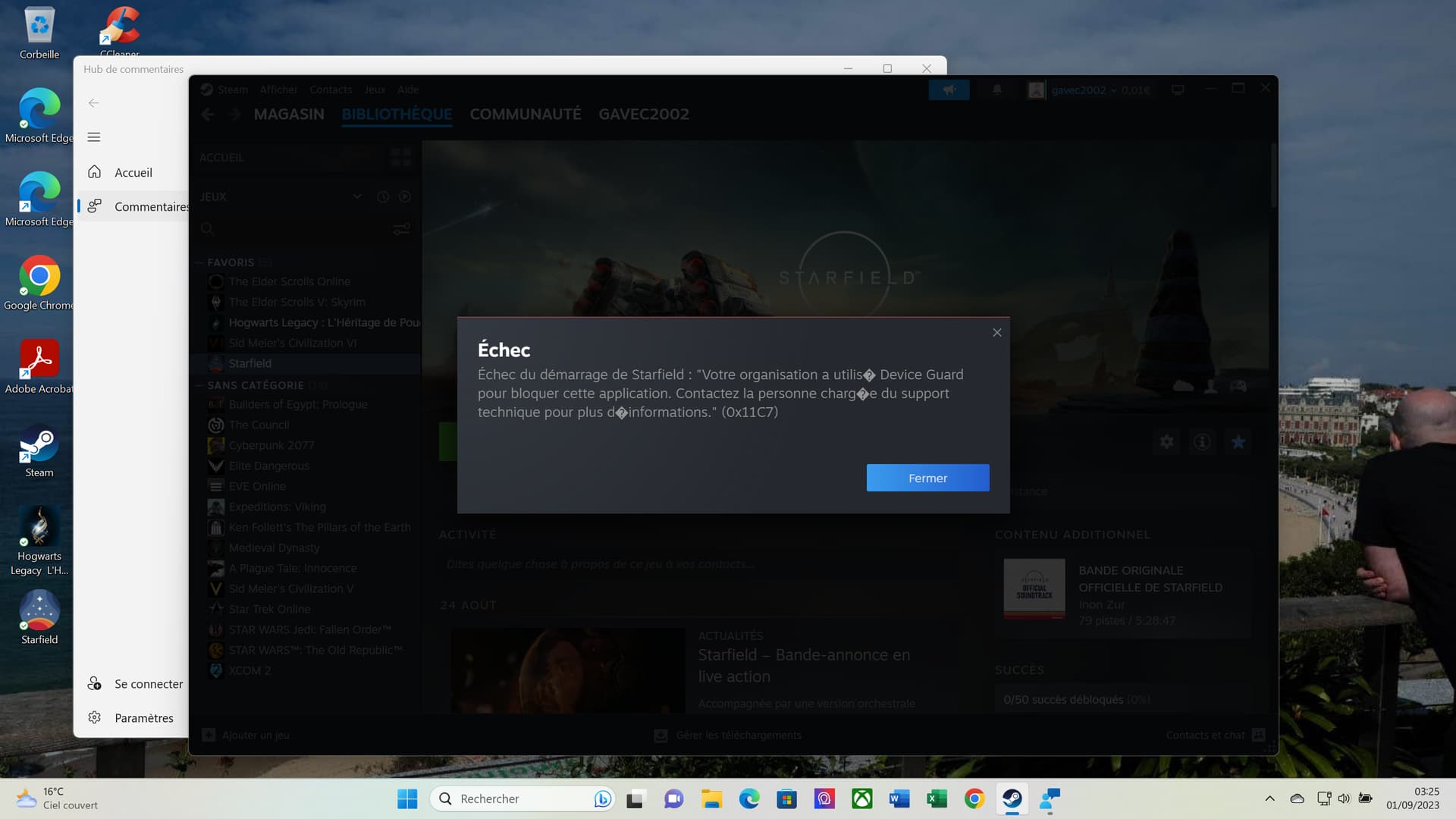The height and width of the screenshot is (819, 1456).
Task: Open Steam notifications bell
Action: click(x=997, y=89)
